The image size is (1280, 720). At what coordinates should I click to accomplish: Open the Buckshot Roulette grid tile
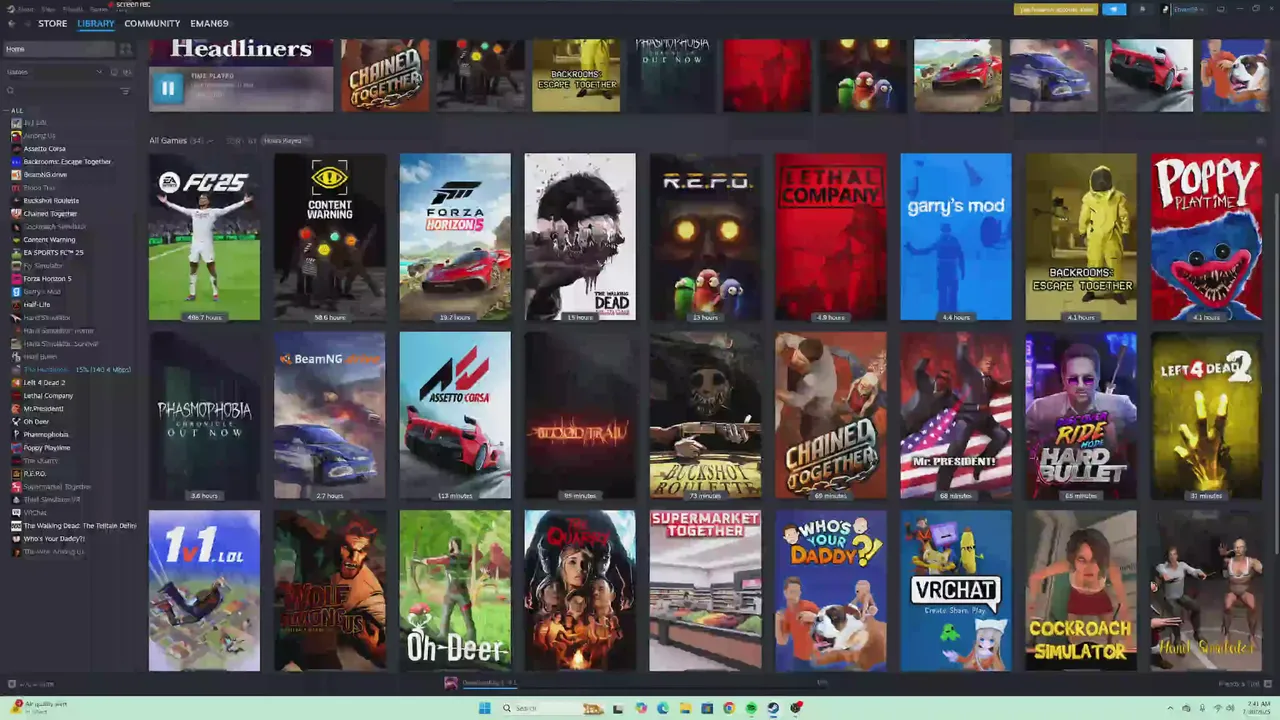click(x=705, y=415)
